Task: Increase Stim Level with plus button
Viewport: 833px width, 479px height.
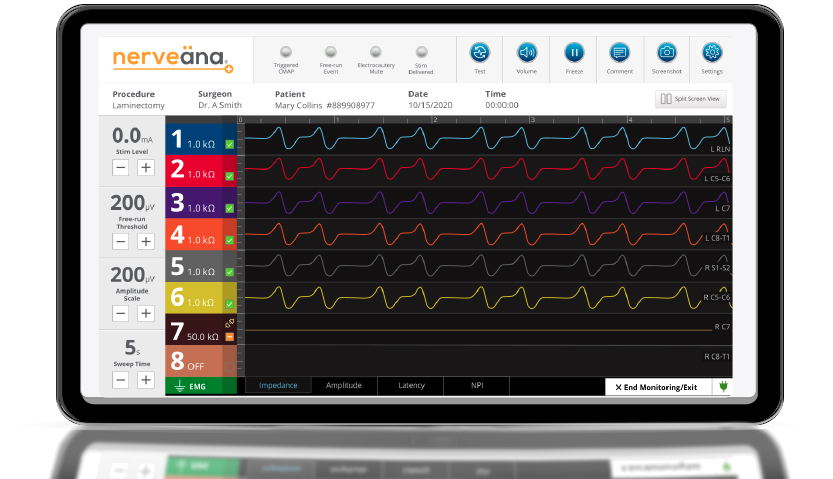Action: click(146, 168)
